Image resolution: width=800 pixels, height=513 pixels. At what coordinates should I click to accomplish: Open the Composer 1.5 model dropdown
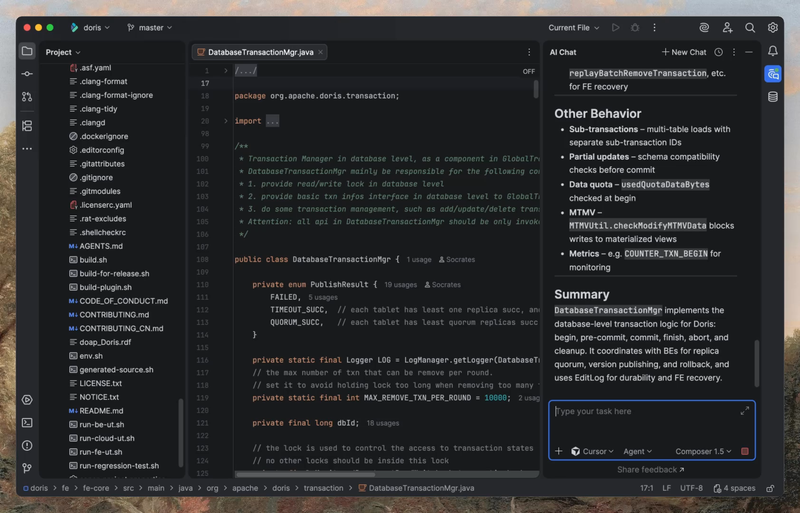pyautogui.click(x=704, y=451)
